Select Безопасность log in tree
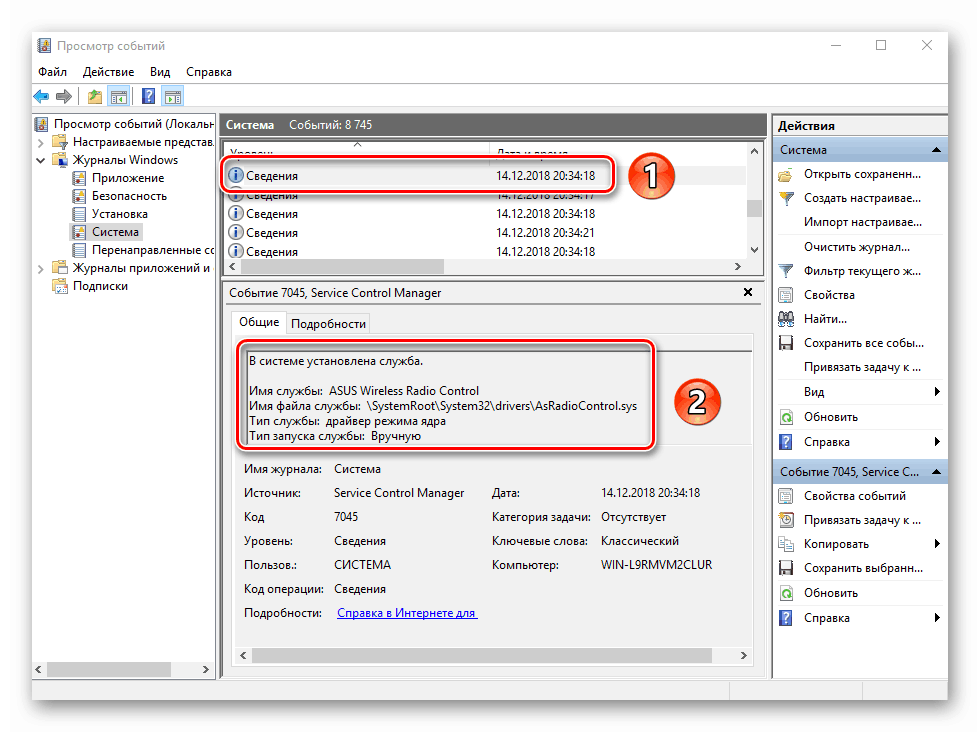Viewport: 980px width, 732px height. [x=129, y=196]
